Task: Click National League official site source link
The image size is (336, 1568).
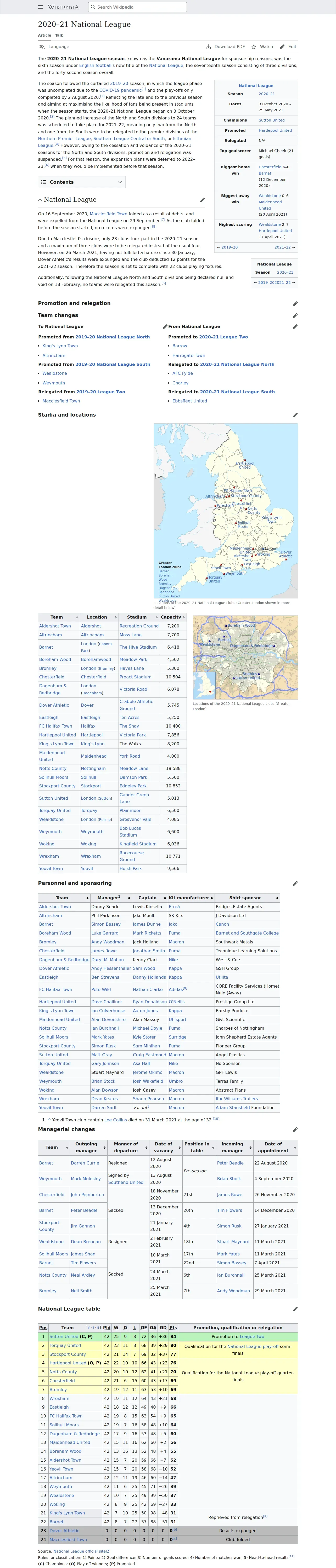Action: coord(81,1552)
